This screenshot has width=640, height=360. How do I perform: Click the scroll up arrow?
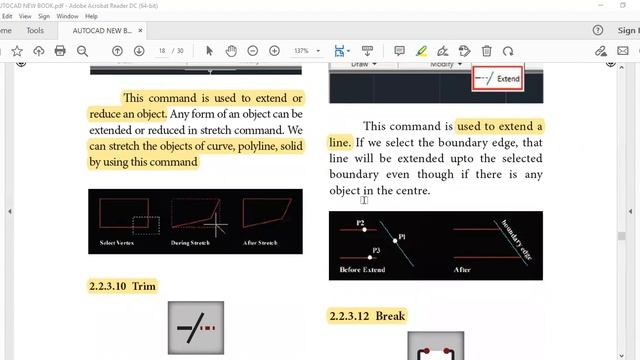click(x=621, y=67)
